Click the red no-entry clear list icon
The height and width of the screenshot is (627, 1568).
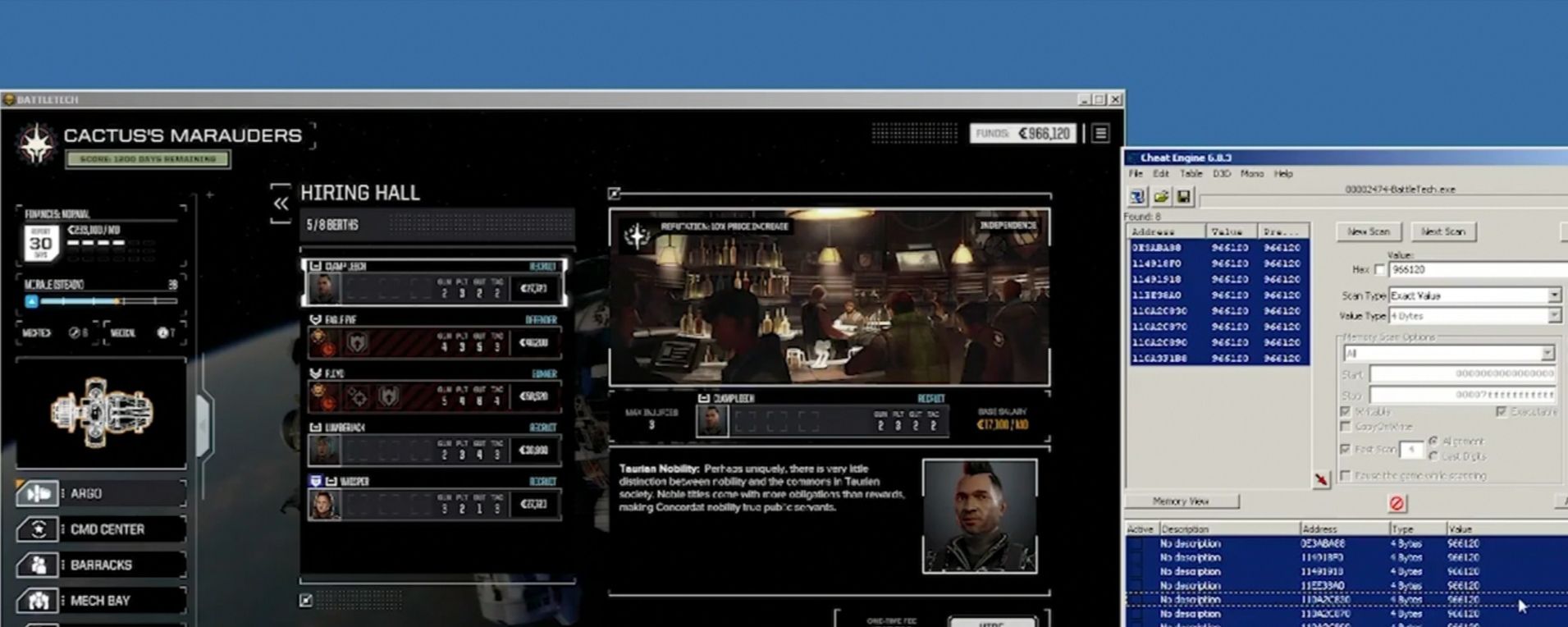1397,503
